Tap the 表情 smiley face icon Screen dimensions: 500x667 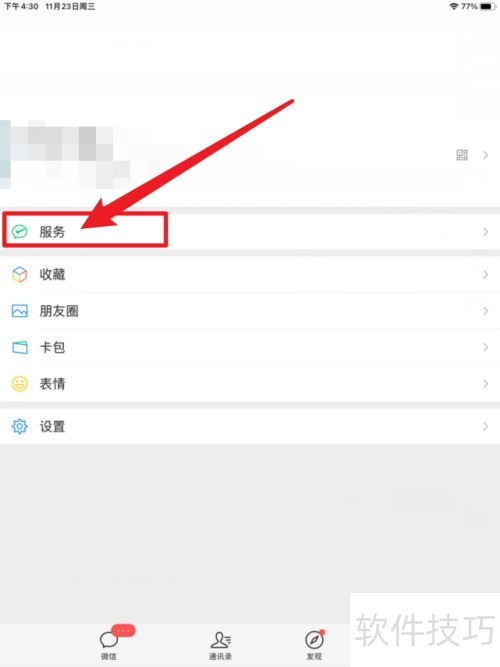tap(20, 384)
